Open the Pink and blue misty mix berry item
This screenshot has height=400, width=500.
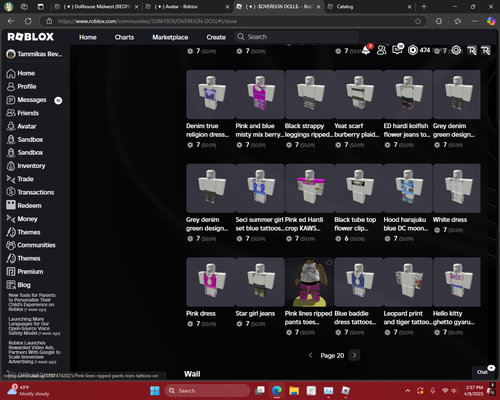point(260,94)
